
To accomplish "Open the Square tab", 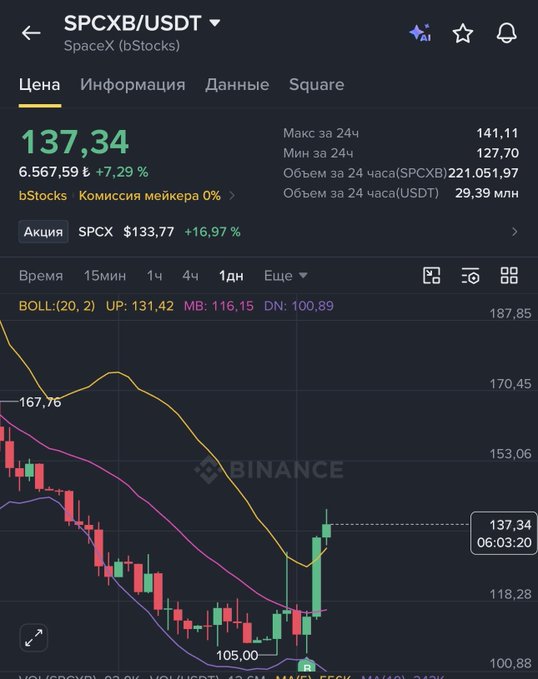I will click(317, 84).
